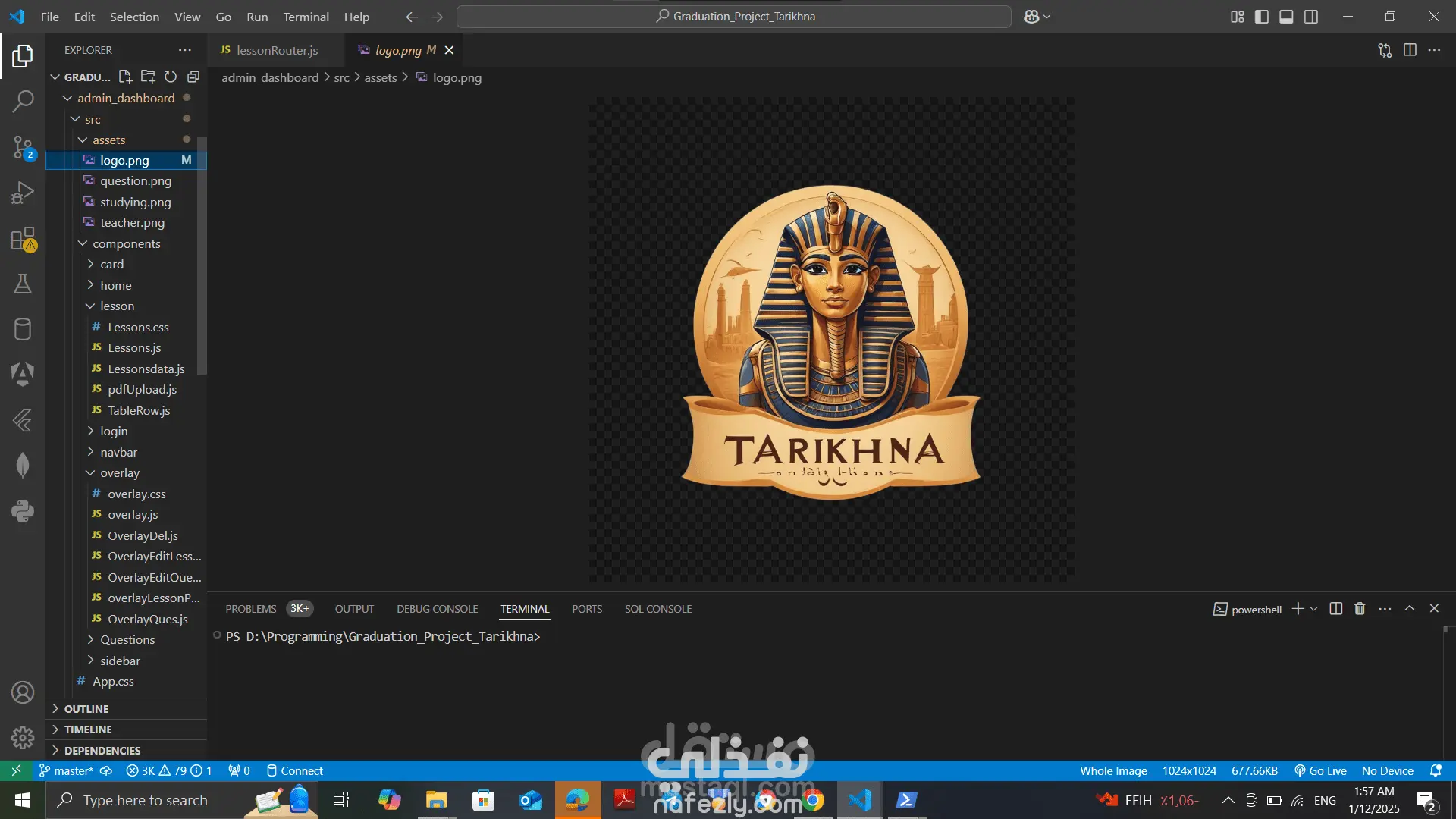Screen dimensions: 1456x819
Task: Open the File menu
Action: point(50,17)
